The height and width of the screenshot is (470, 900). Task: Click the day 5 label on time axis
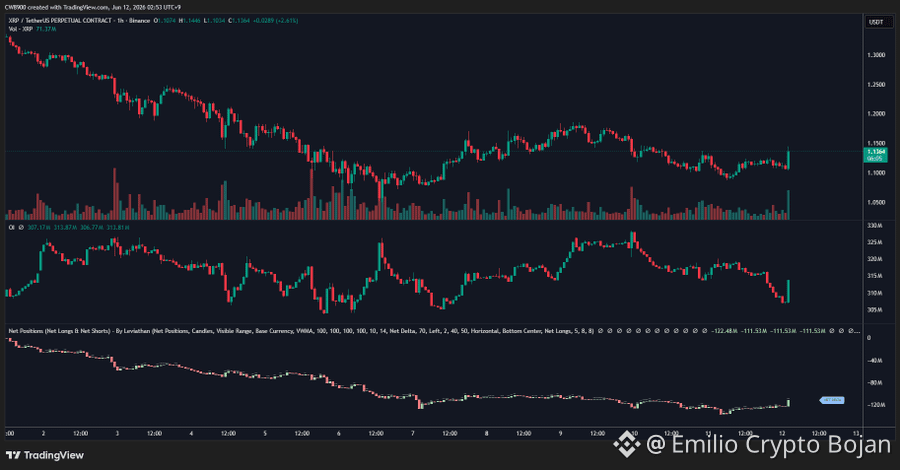[x=265, y=433]
